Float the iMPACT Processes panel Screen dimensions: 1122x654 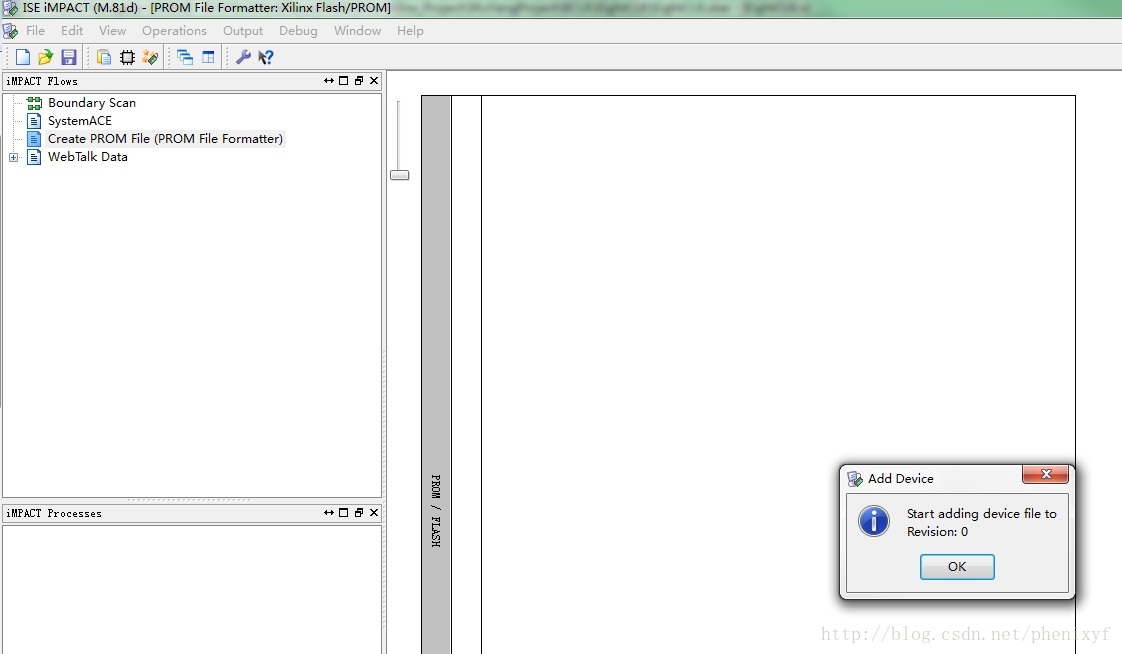pos(358,513)
